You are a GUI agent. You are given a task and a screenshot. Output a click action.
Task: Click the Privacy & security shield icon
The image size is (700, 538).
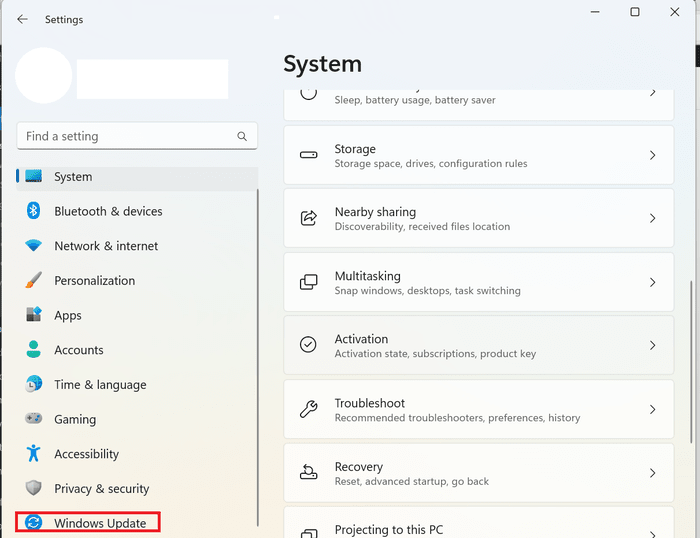[33, 488]
